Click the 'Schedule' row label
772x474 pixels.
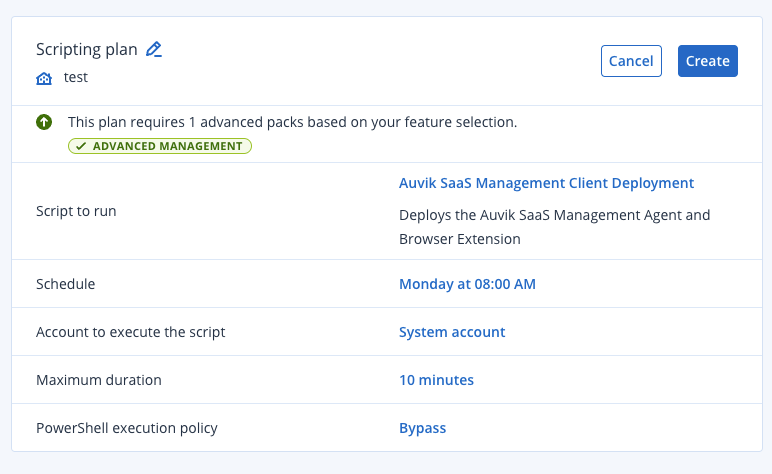pyautogui.click(x=65, y=284)
